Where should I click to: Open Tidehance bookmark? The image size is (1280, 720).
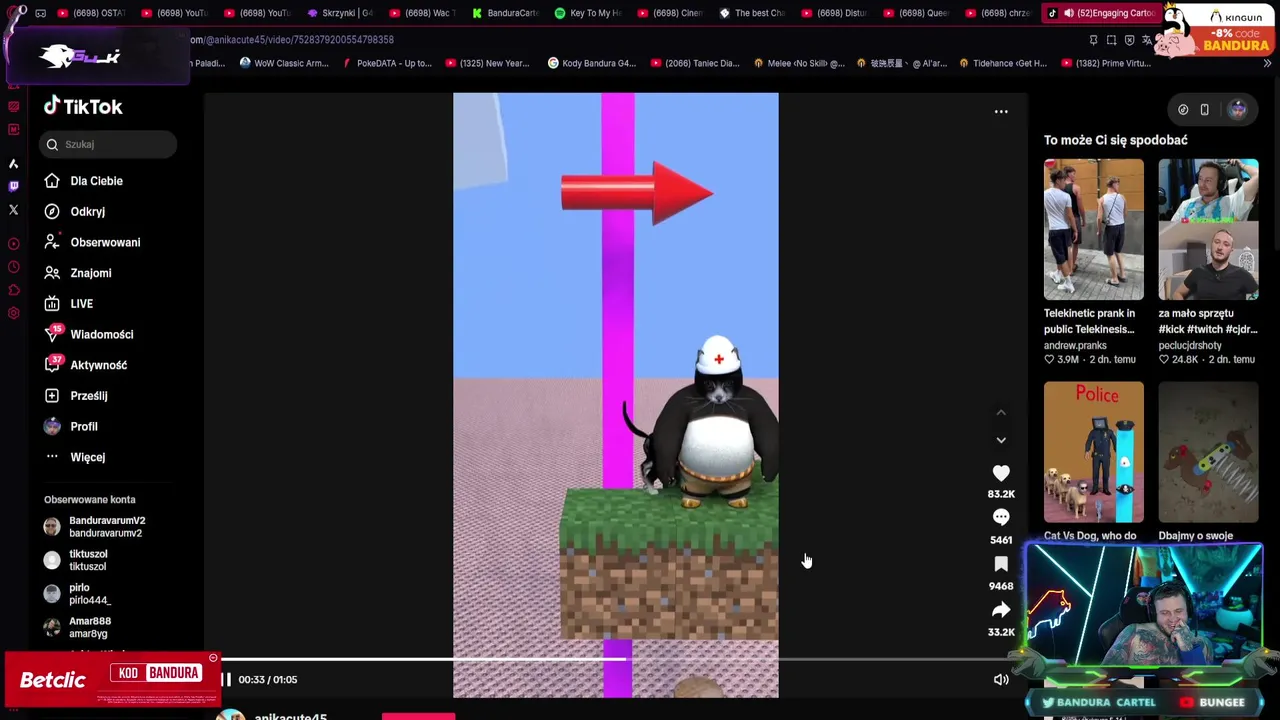(1003, 63)
